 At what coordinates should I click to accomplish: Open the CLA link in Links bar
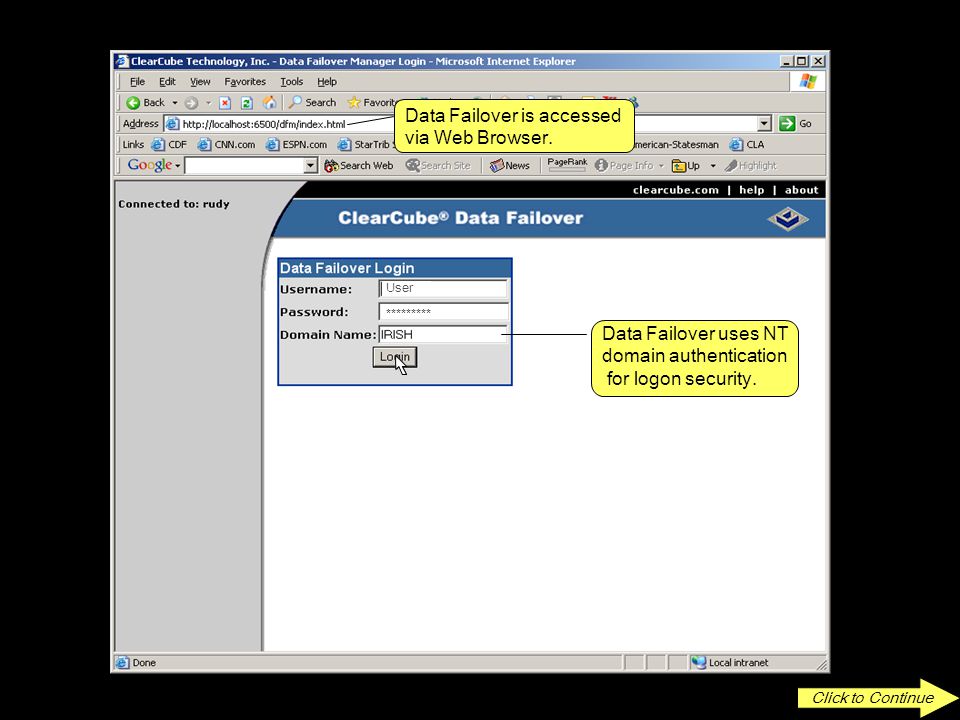747,144
